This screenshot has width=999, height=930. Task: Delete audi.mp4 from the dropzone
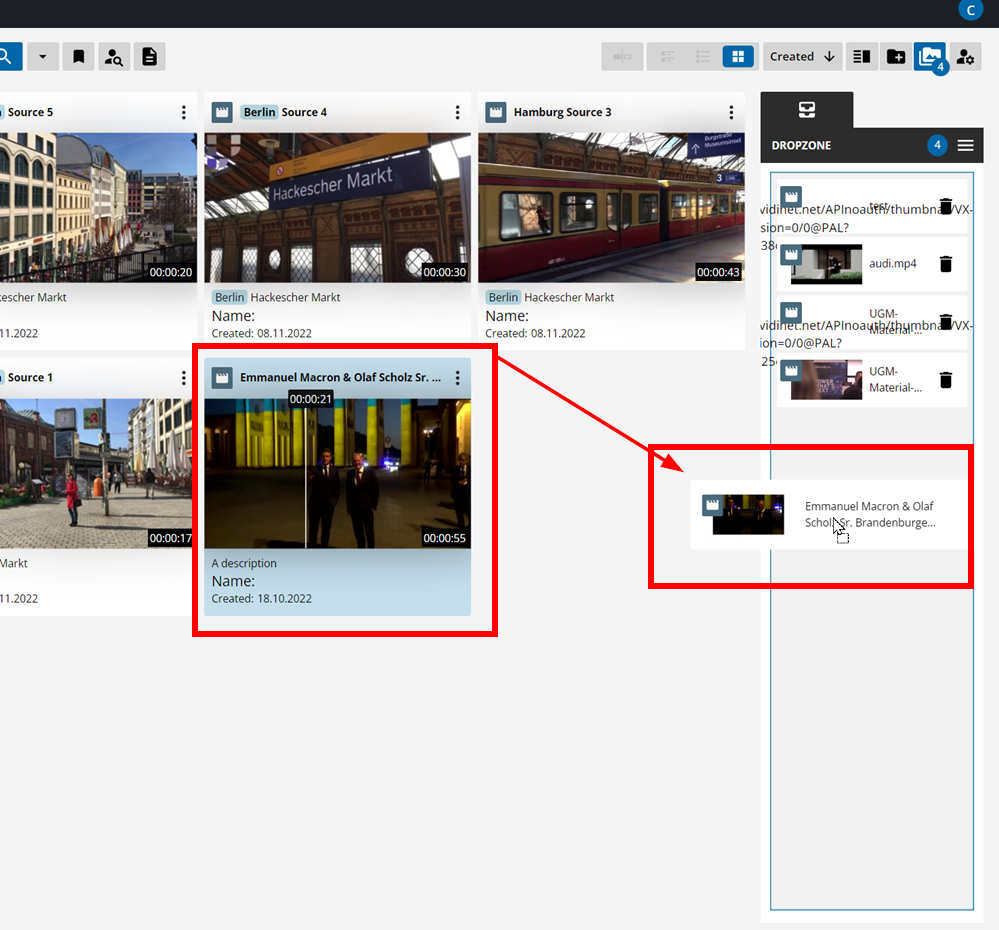click(x=945, y=264)
